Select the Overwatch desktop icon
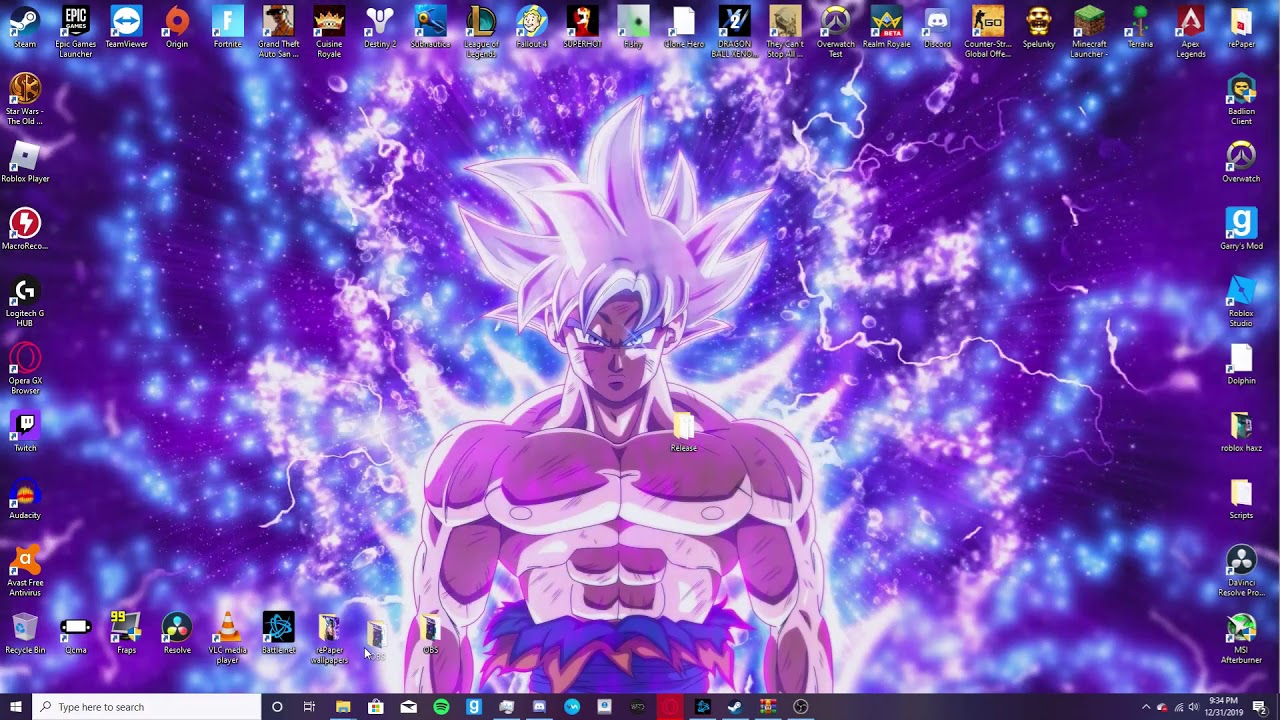The image size is (1280, 720). [1241, 162]
